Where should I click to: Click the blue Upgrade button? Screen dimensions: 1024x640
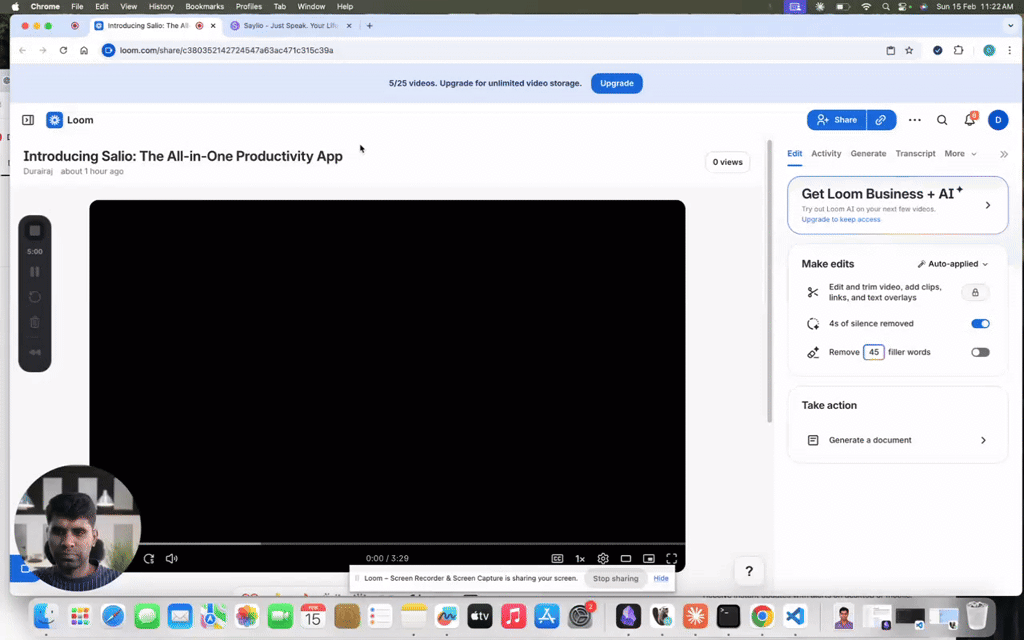(x=616, y=84)
